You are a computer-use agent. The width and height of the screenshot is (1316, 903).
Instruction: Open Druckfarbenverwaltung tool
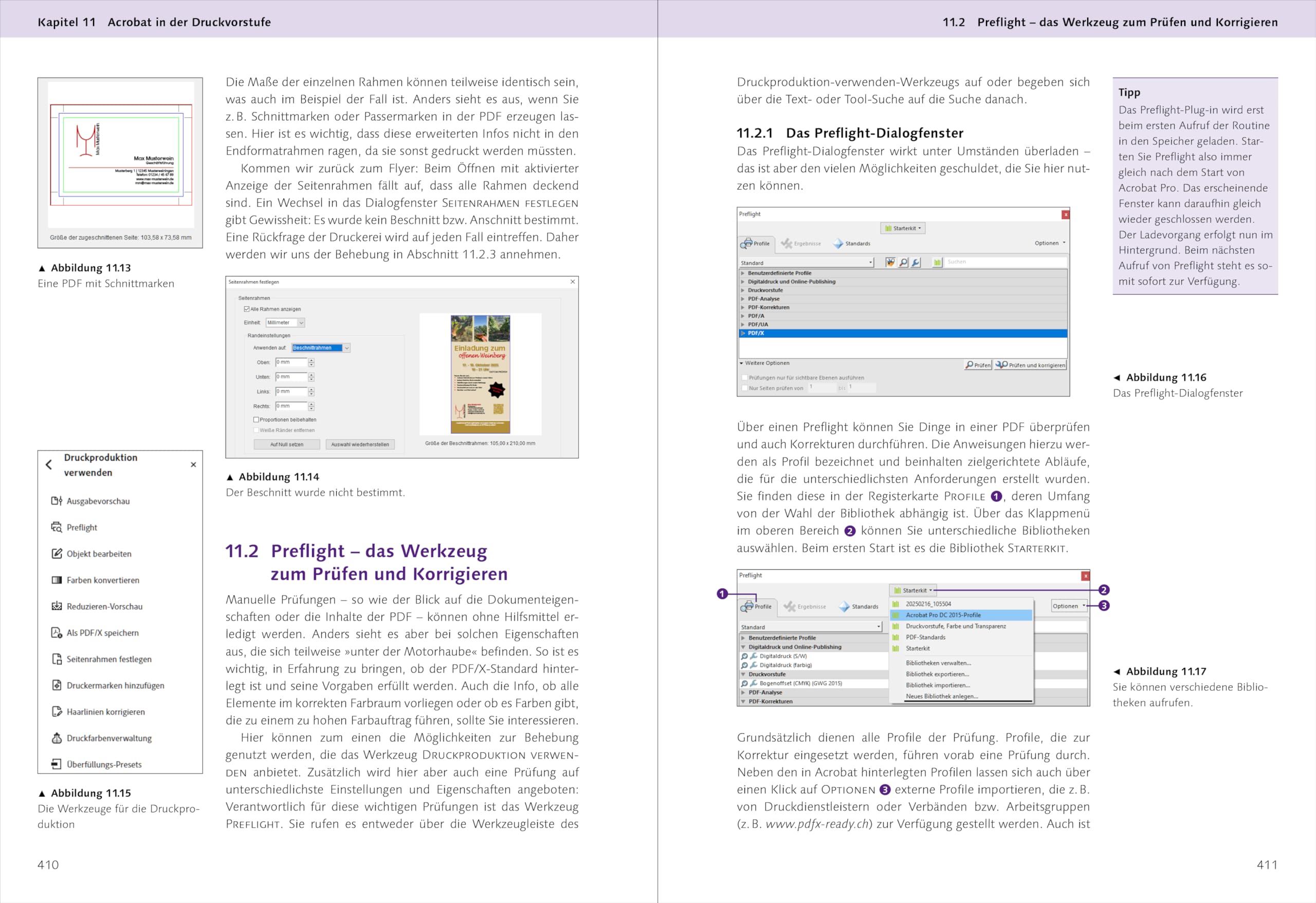[101, 738]
